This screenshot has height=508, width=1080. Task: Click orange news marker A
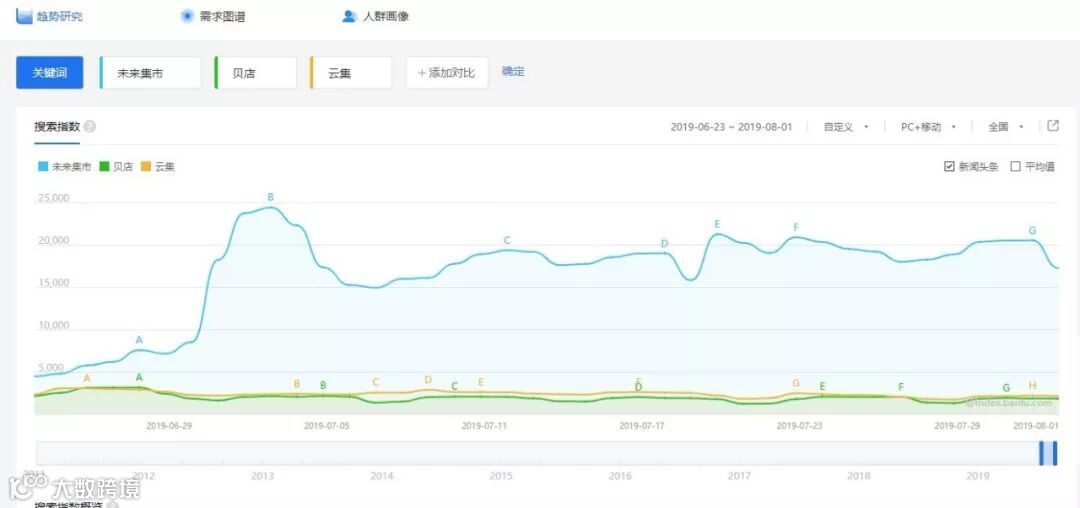click(x=87, y=378)
